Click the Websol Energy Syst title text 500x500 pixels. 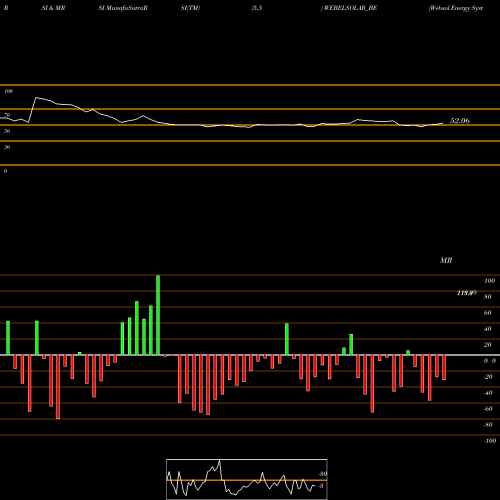click(456, 8)
